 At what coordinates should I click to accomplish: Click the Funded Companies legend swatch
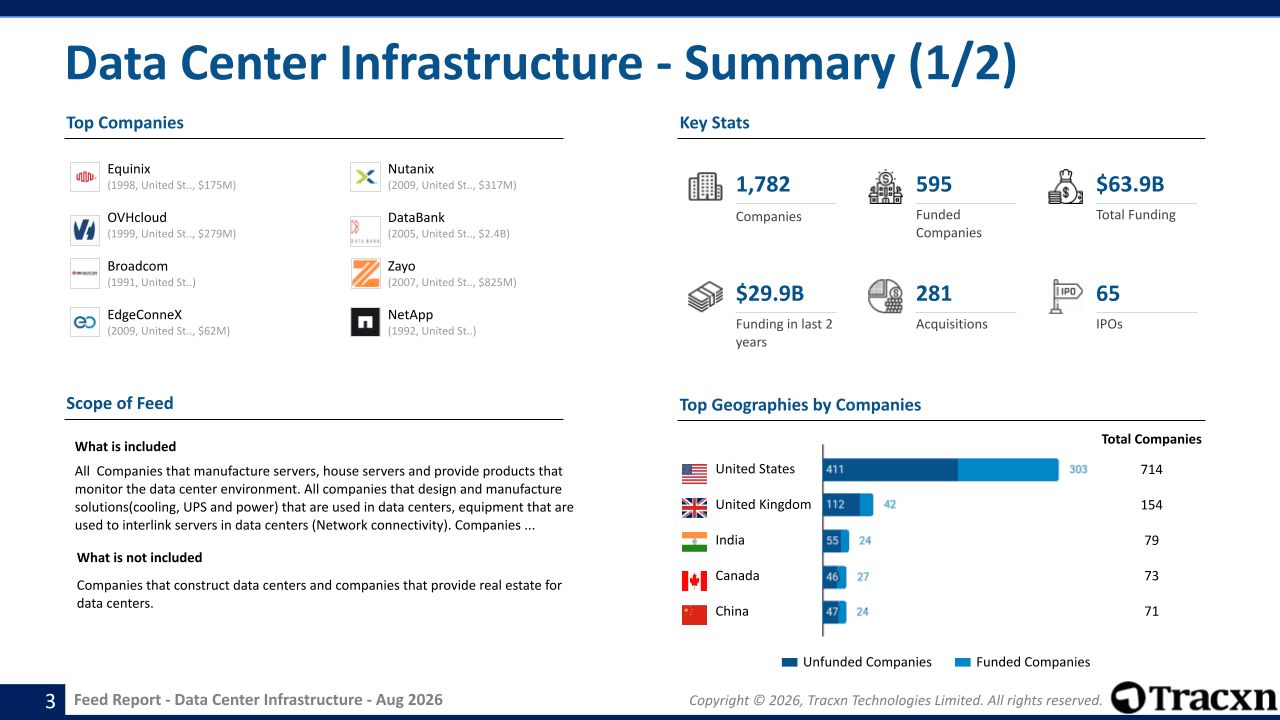[x=963, y=662]
